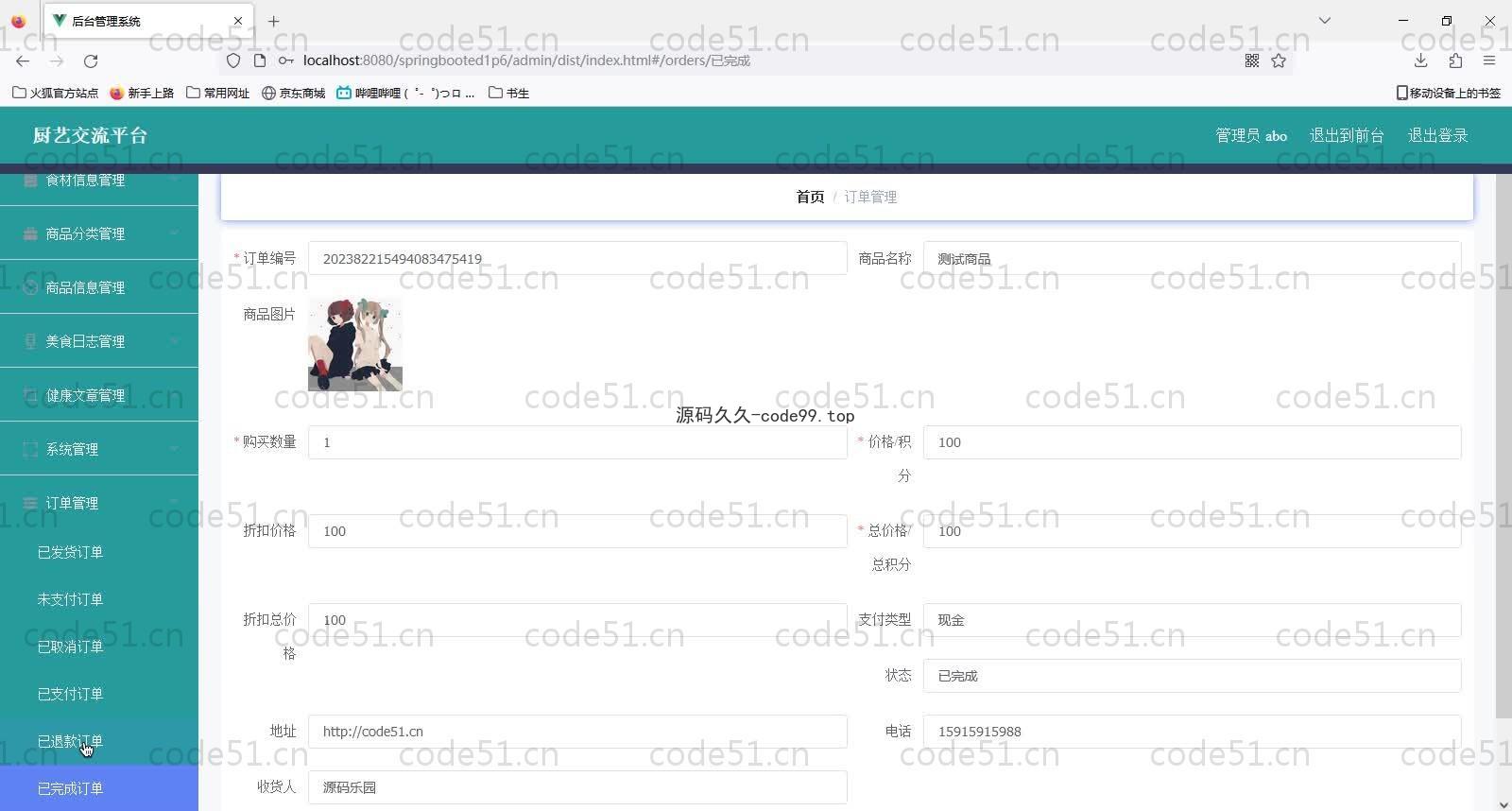The width and height of the screenshot is (1512, 811).
Task: Click the address bar URL
Action: click(526, 60)
